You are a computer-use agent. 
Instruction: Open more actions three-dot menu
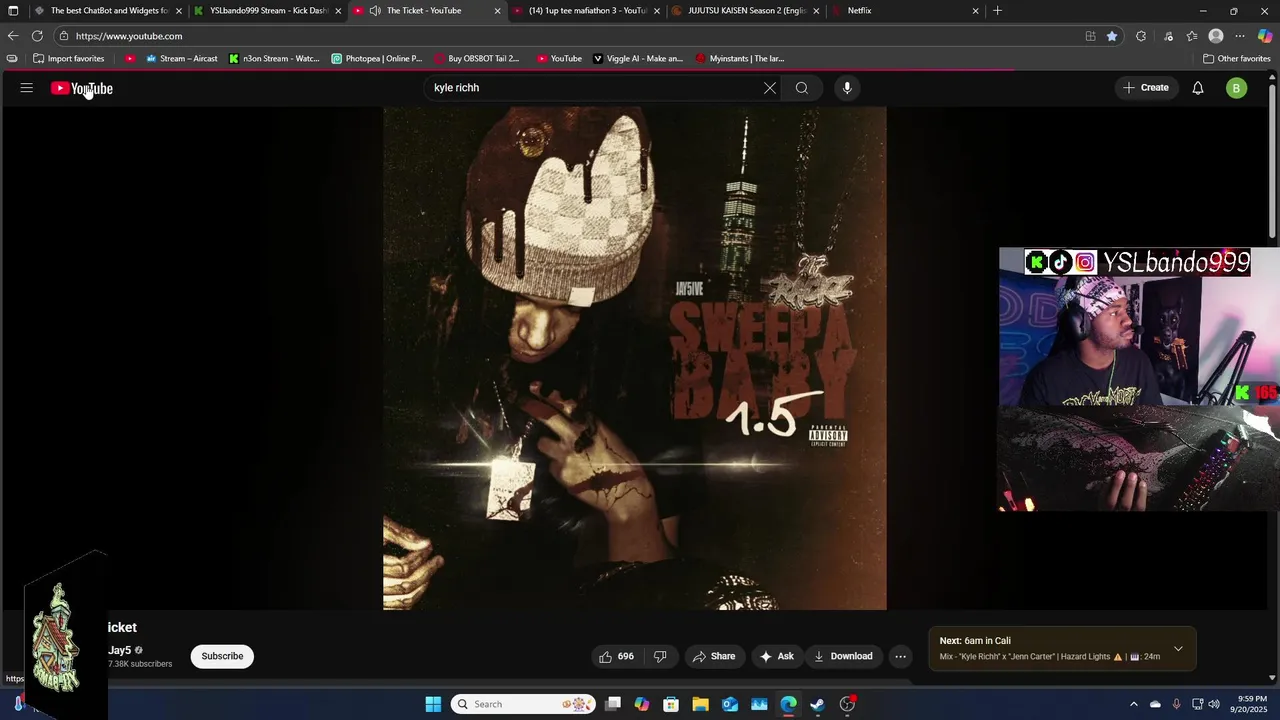901,657
